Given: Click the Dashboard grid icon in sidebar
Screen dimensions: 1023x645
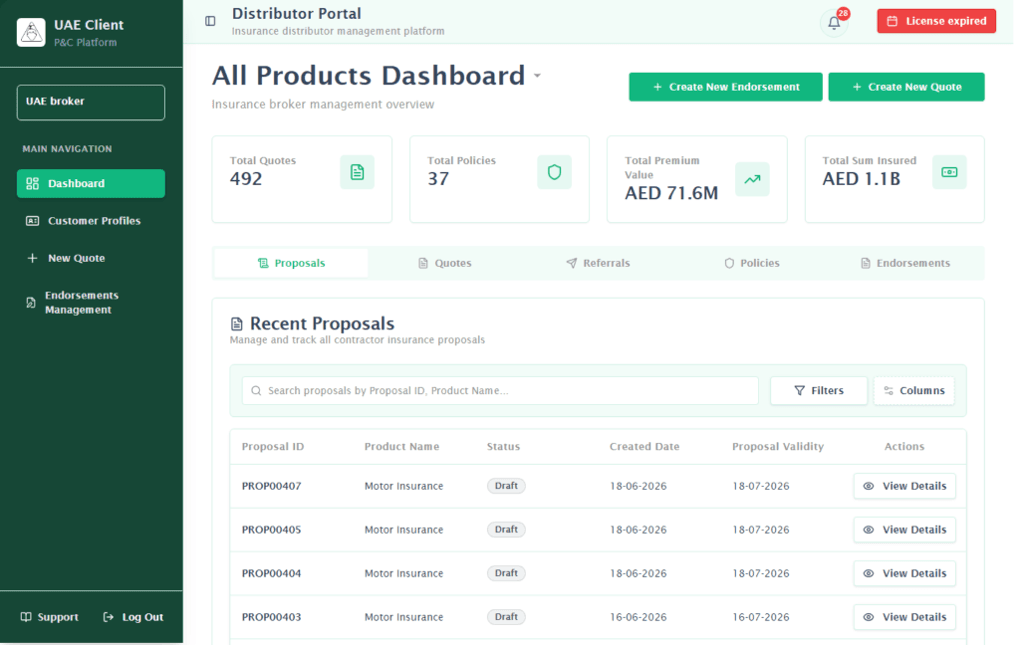Looking at the screenshot, I should coord(32,183).
